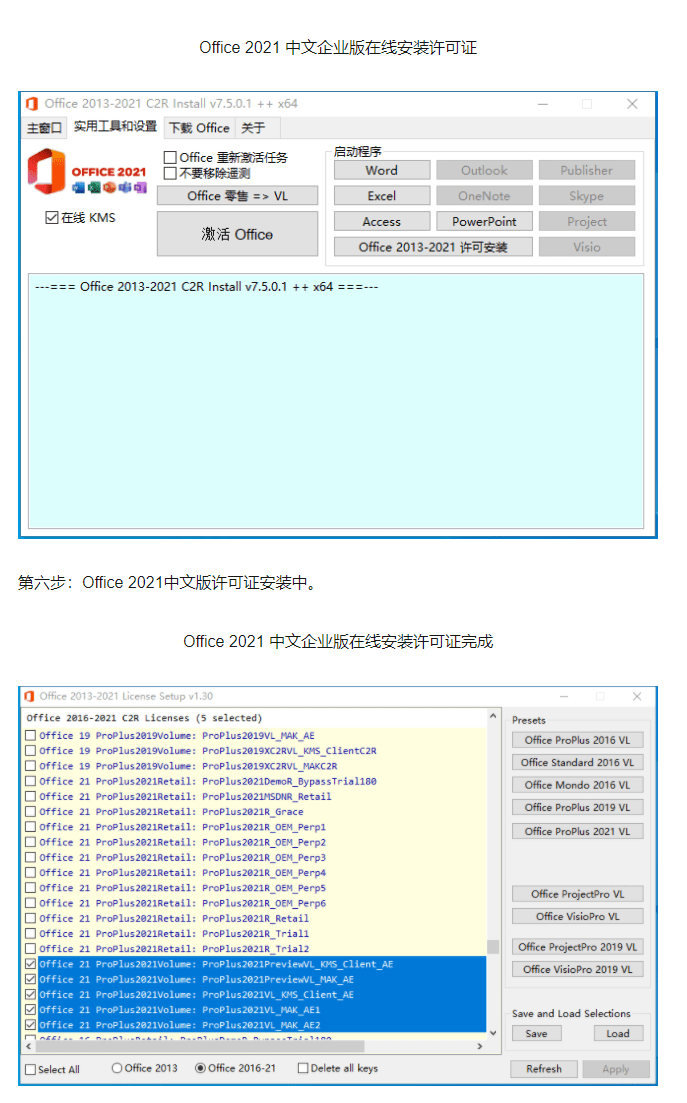687x1103 pixels.
Task: Choose the Office ProjectPro VL preset
Action: point(577,894)
